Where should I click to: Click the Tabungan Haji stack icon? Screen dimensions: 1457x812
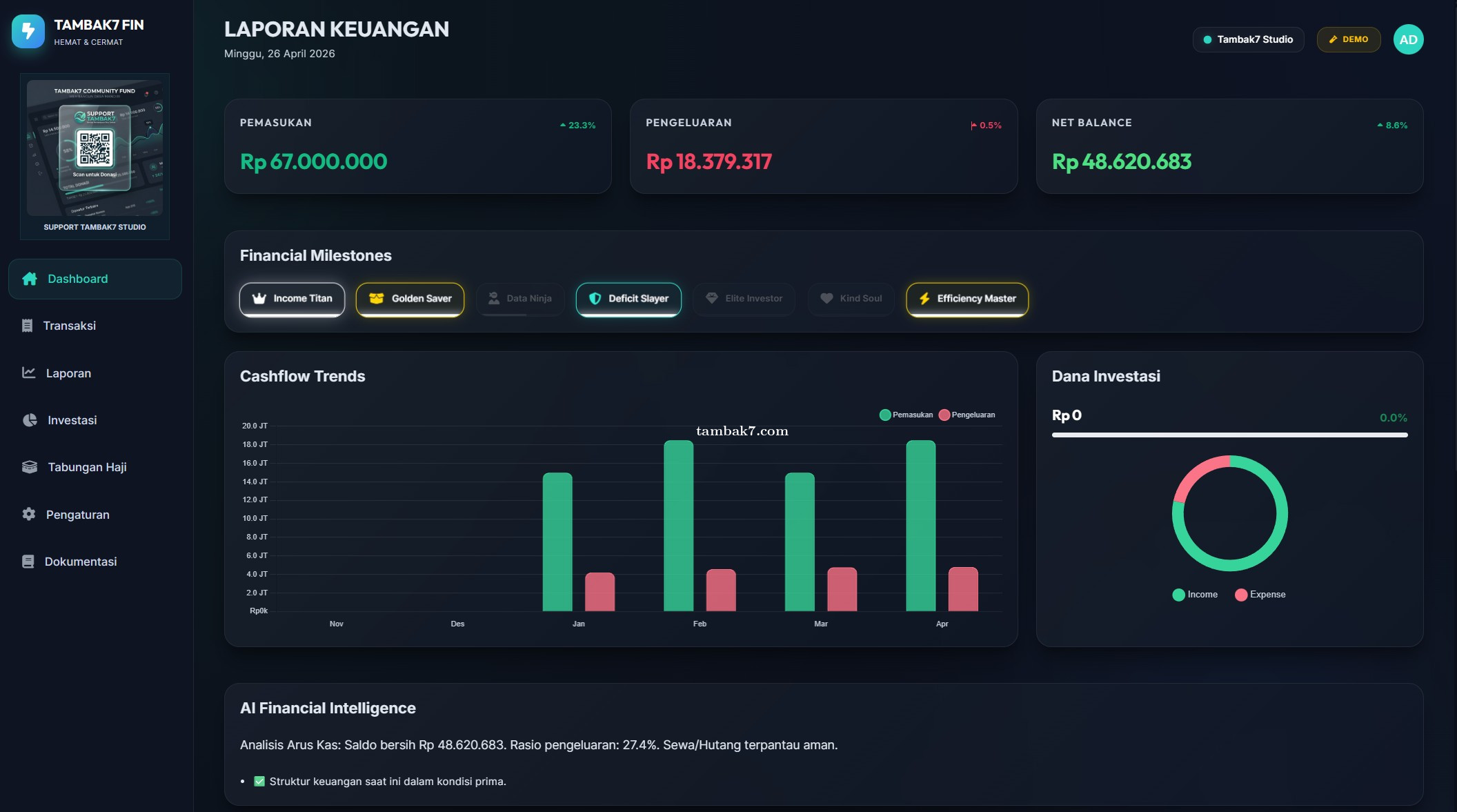tap(30, 467)
